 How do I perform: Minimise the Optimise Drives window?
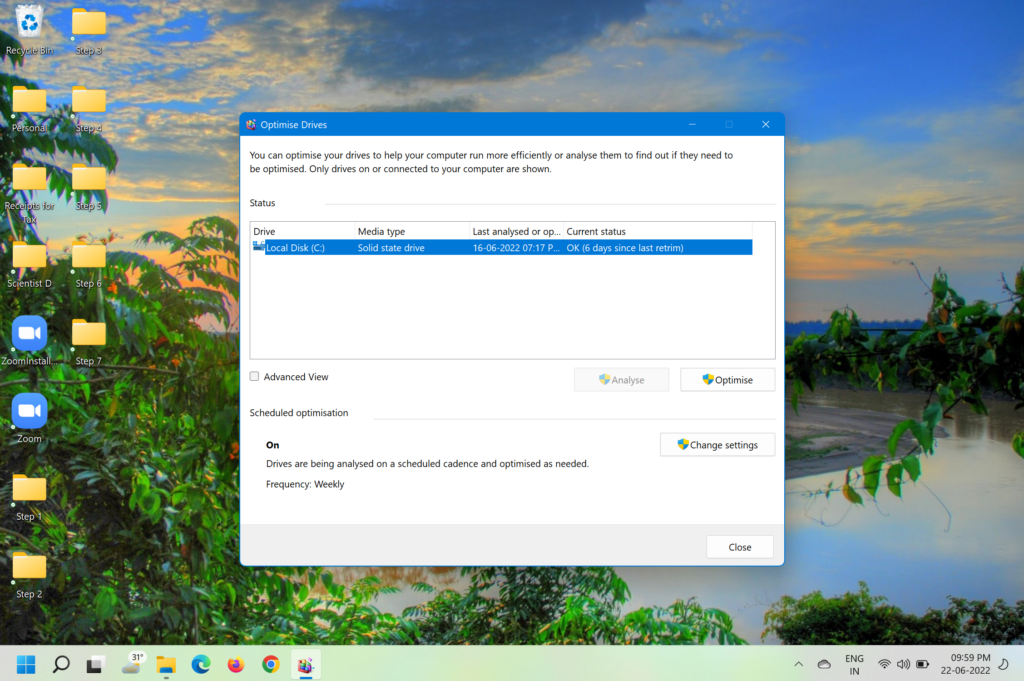click(x=692, y=124)
